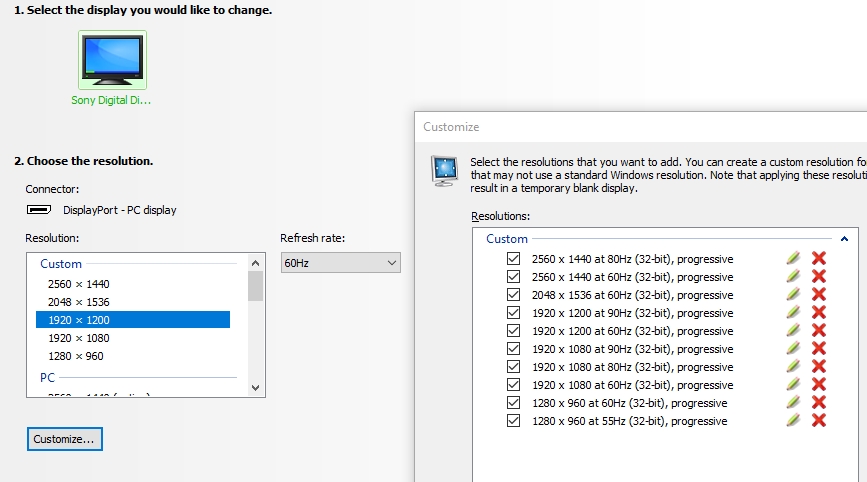Select the Sony Digital Display monitor

pyautogui.click(x=112, y=61)
